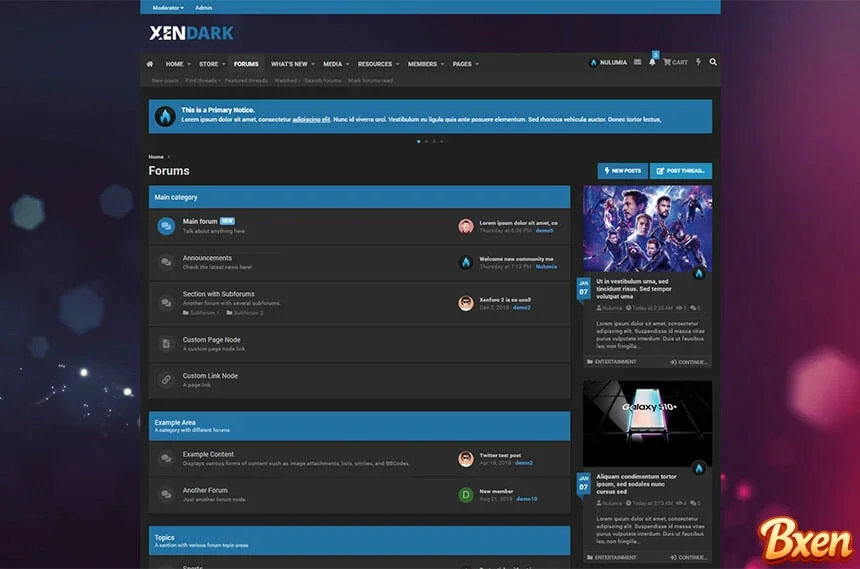Click the flame icon in Primary Notice

click(165, 116)
